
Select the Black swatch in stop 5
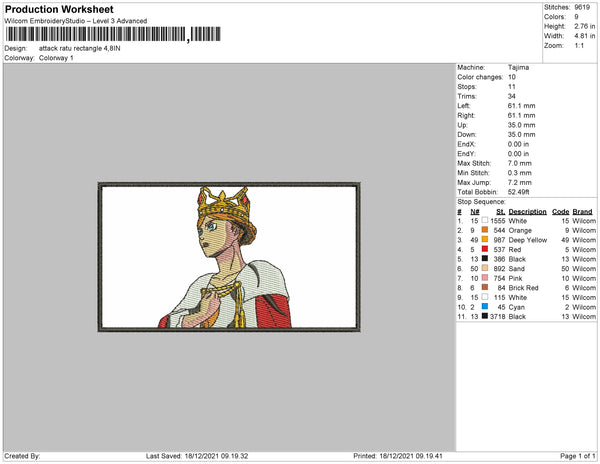click(x=485, y=259)
